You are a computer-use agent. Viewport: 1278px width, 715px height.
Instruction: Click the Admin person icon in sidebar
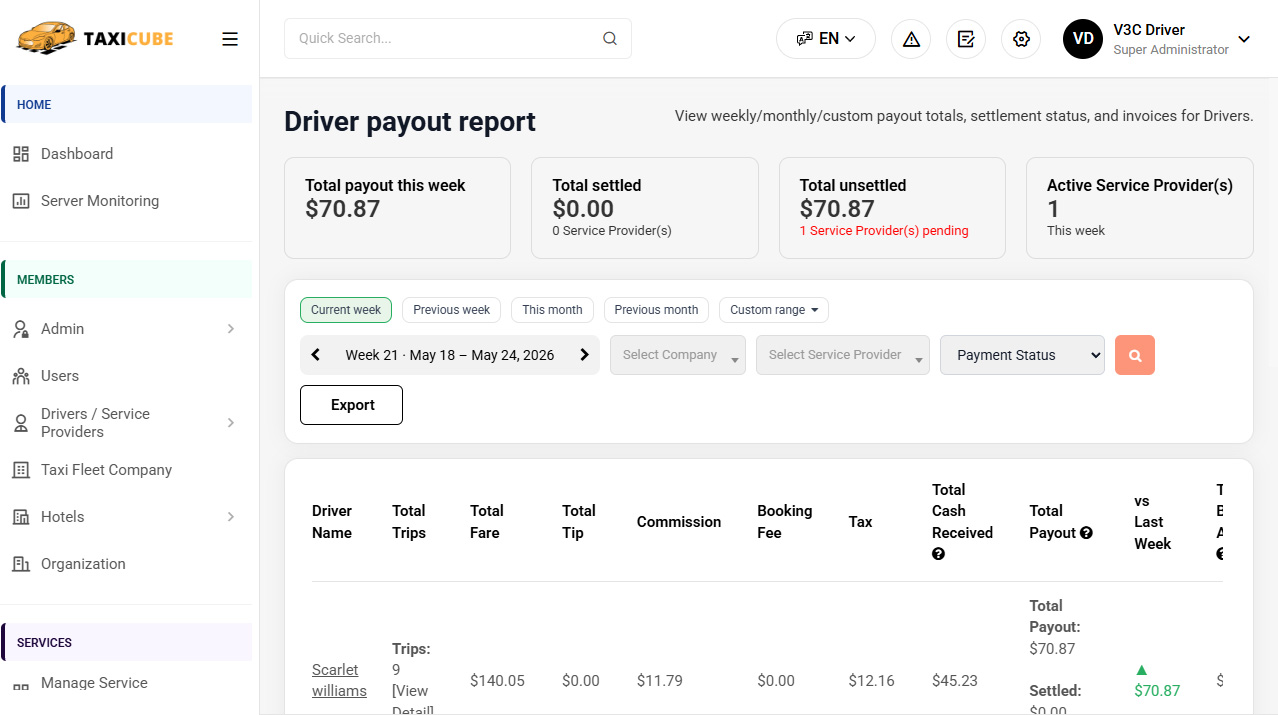(21, 329)
